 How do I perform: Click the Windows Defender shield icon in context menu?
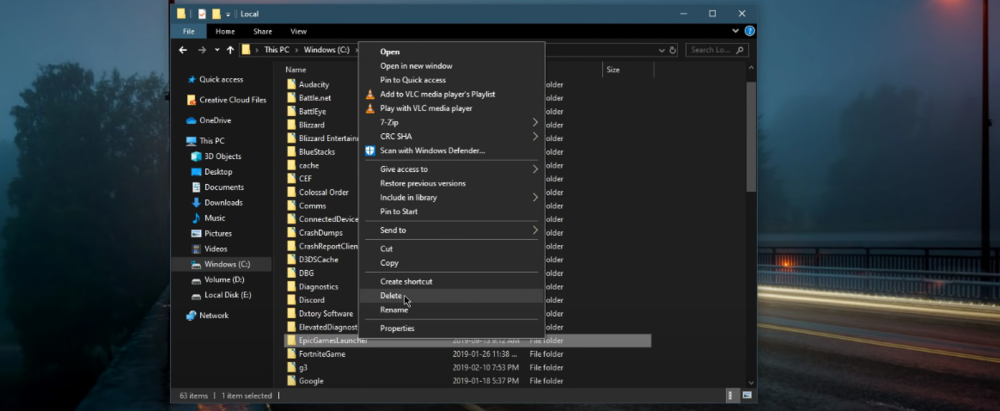370,150
